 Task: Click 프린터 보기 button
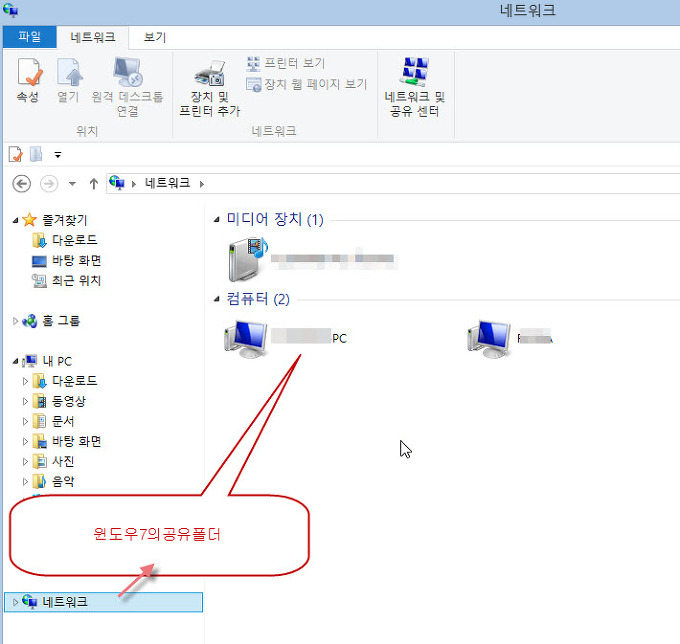click(285, 63)
